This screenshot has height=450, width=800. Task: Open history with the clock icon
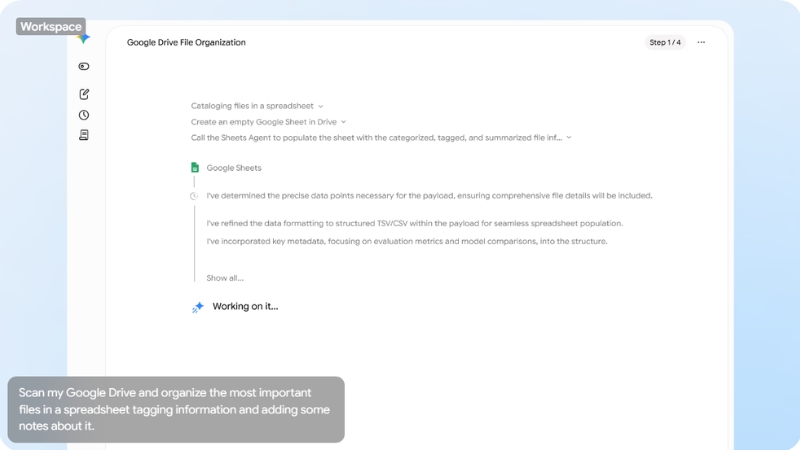click(84, 115)
